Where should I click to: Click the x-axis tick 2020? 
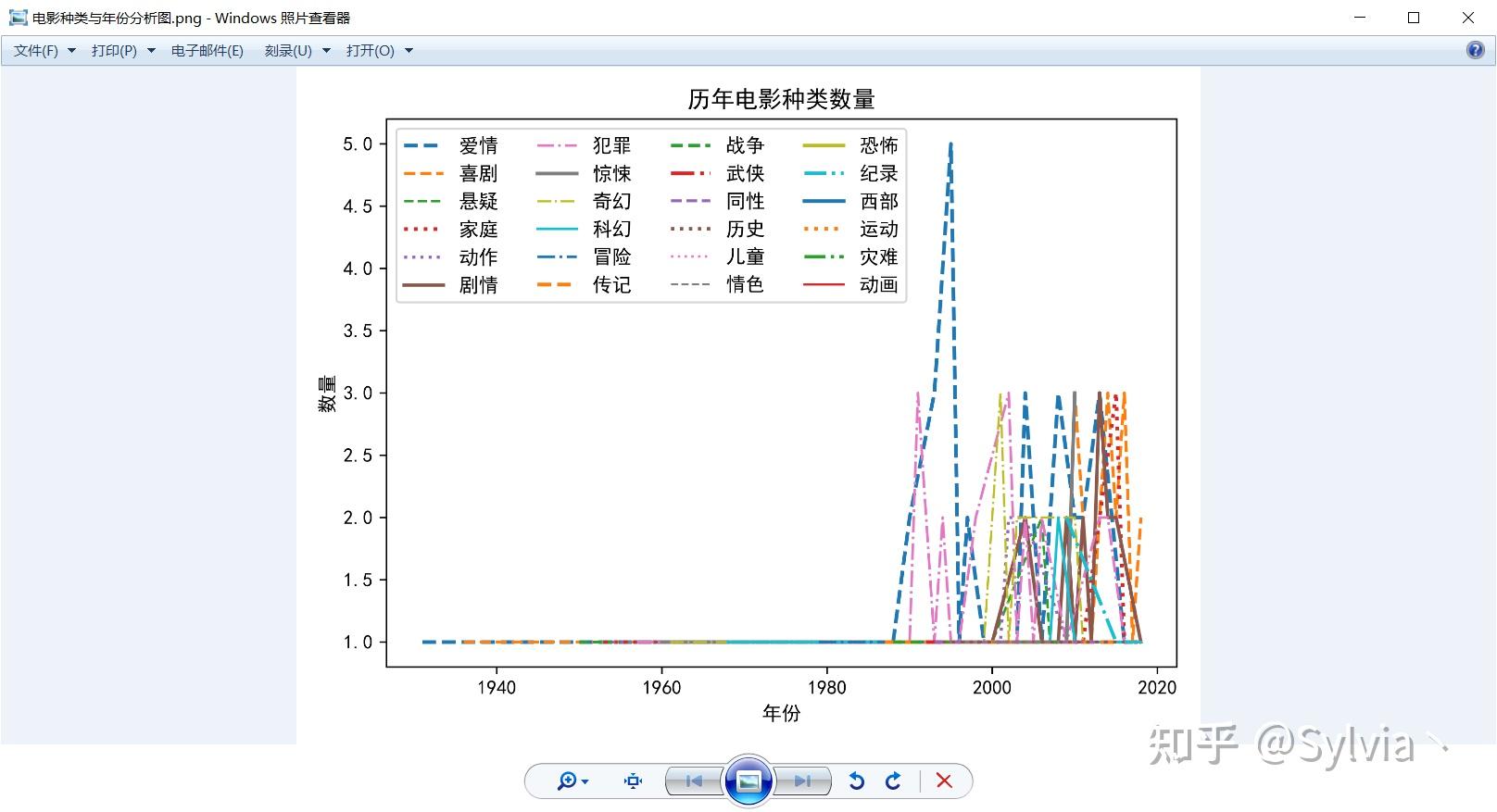point(1157,688)
